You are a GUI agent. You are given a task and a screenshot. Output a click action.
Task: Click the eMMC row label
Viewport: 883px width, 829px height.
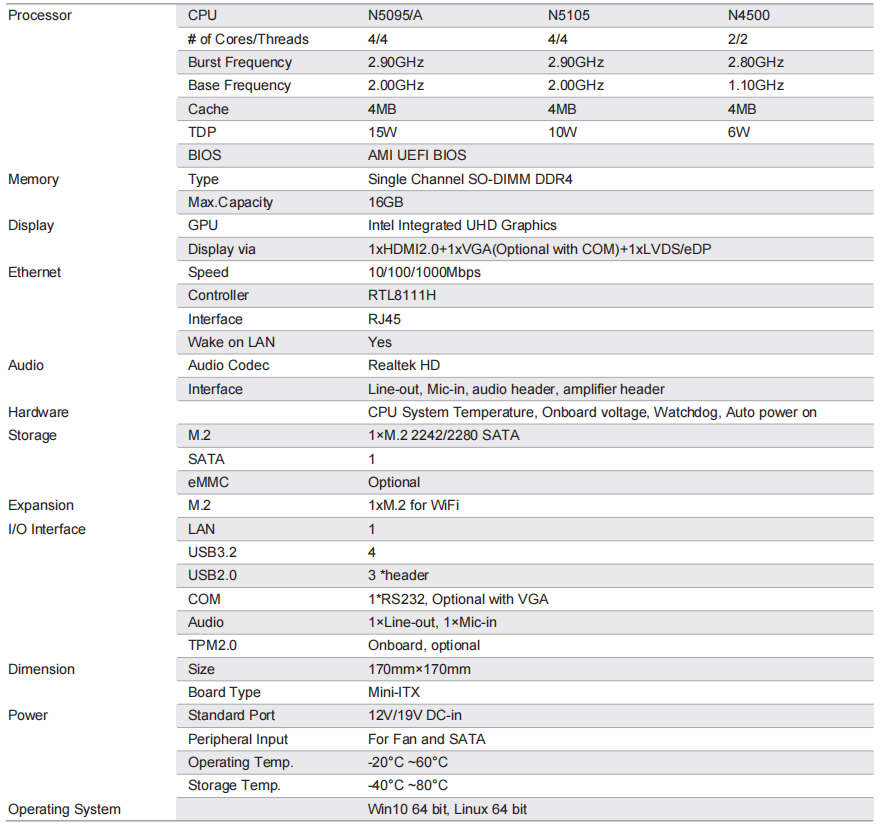click(x=211, y=482)
